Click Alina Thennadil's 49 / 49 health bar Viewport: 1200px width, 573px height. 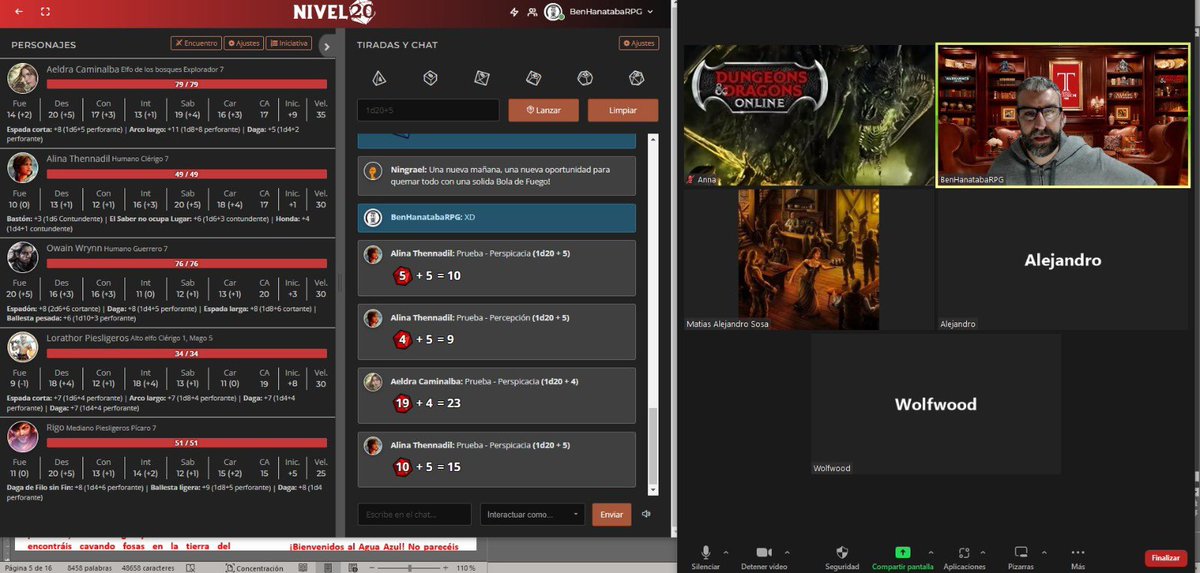coord(186,174)
